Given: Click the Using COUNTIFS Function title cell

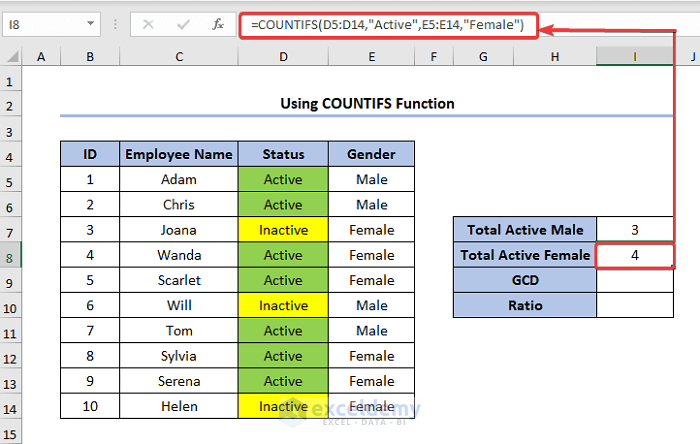Looking at the screenshot, I should click(366, 103).
